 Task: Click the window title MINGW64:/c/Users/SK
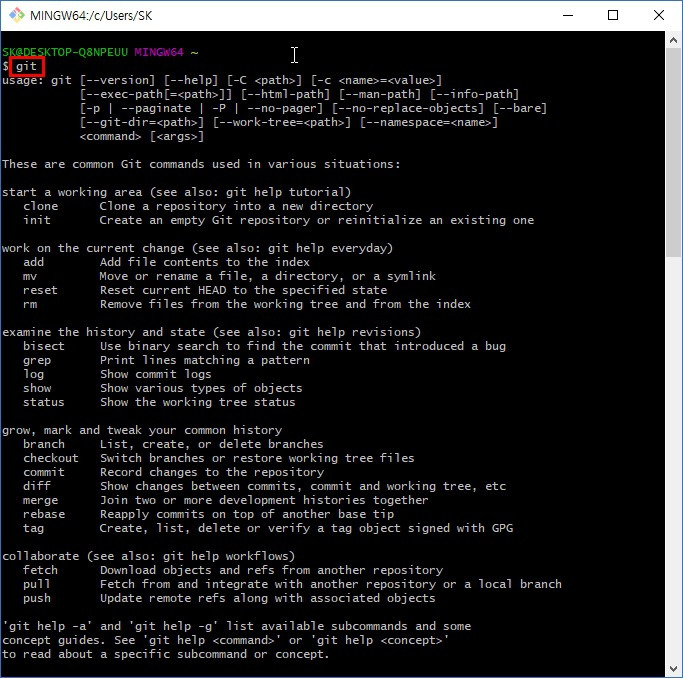click(91, 16)
